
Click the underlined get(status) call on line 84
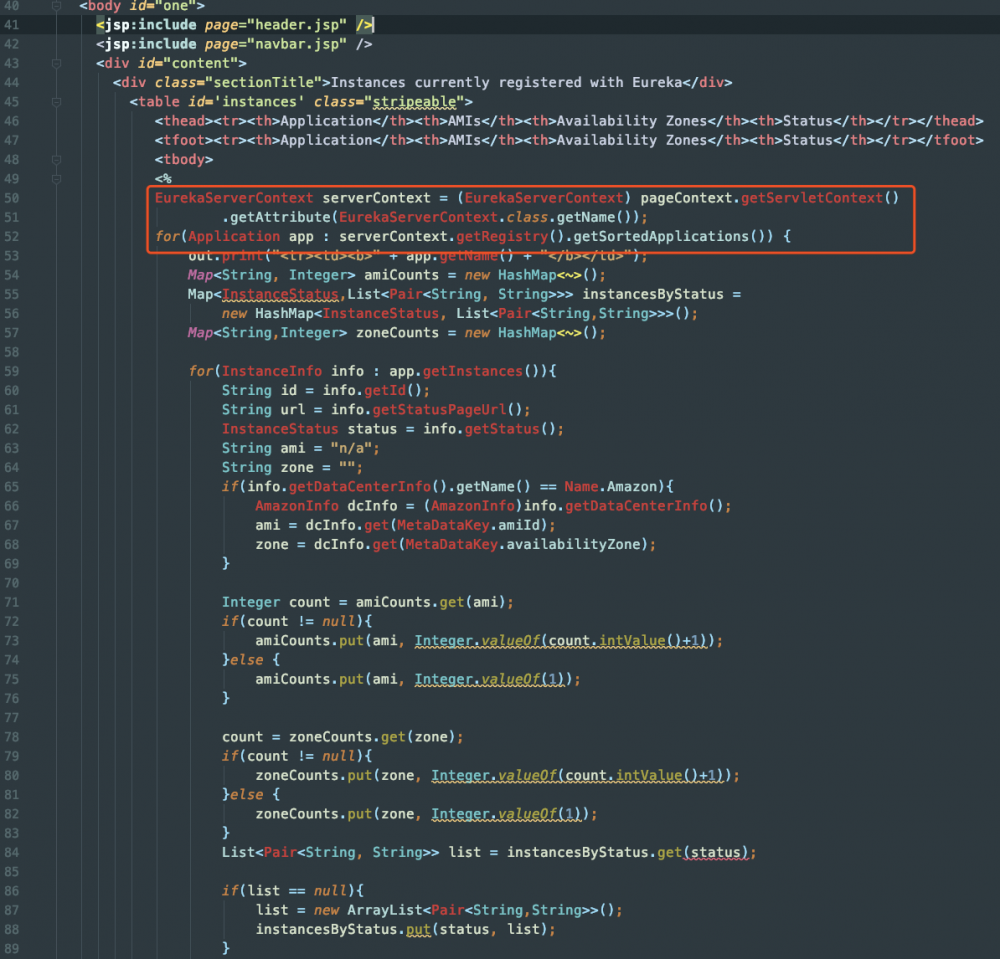click(702, 853)
